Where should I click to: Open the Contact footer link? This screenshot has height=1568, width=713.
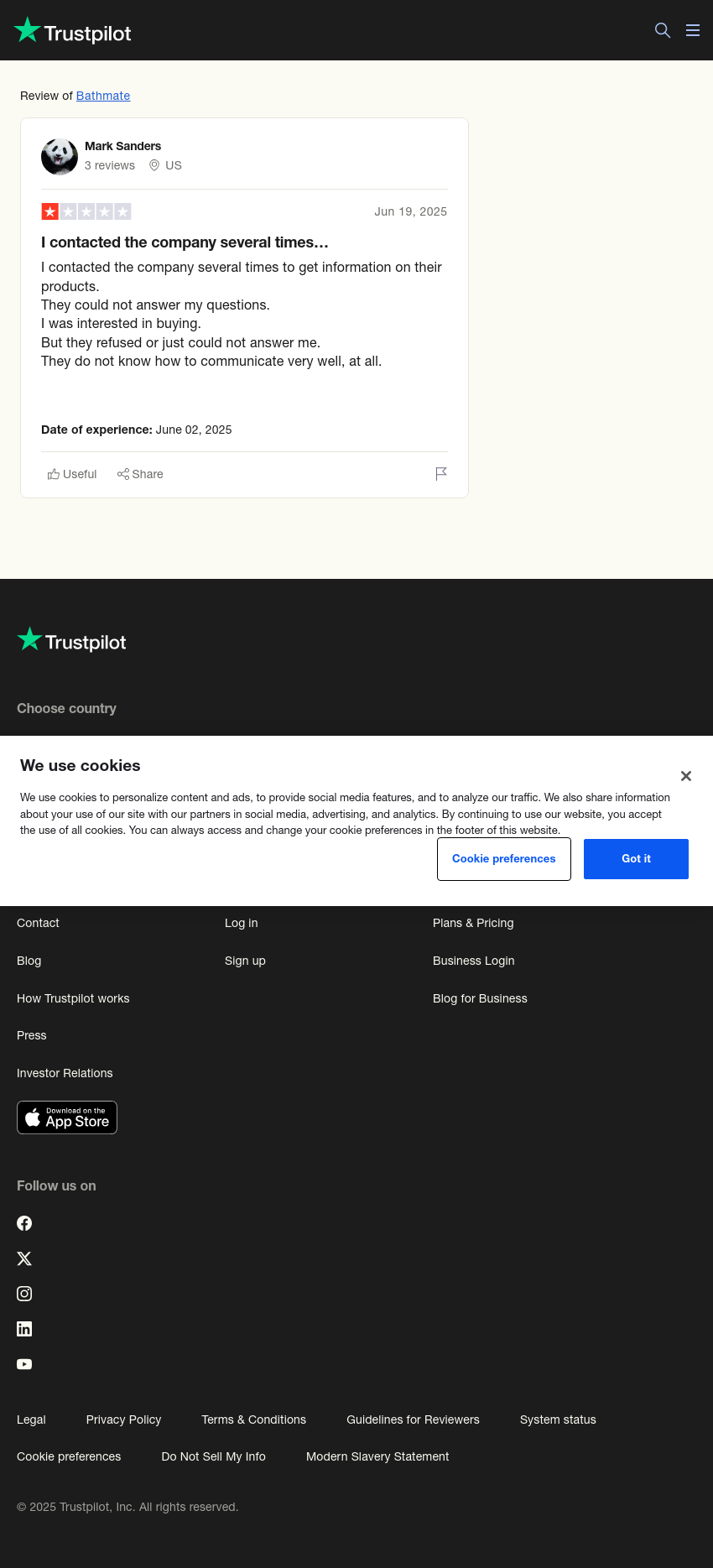click(x=38, y=923)
